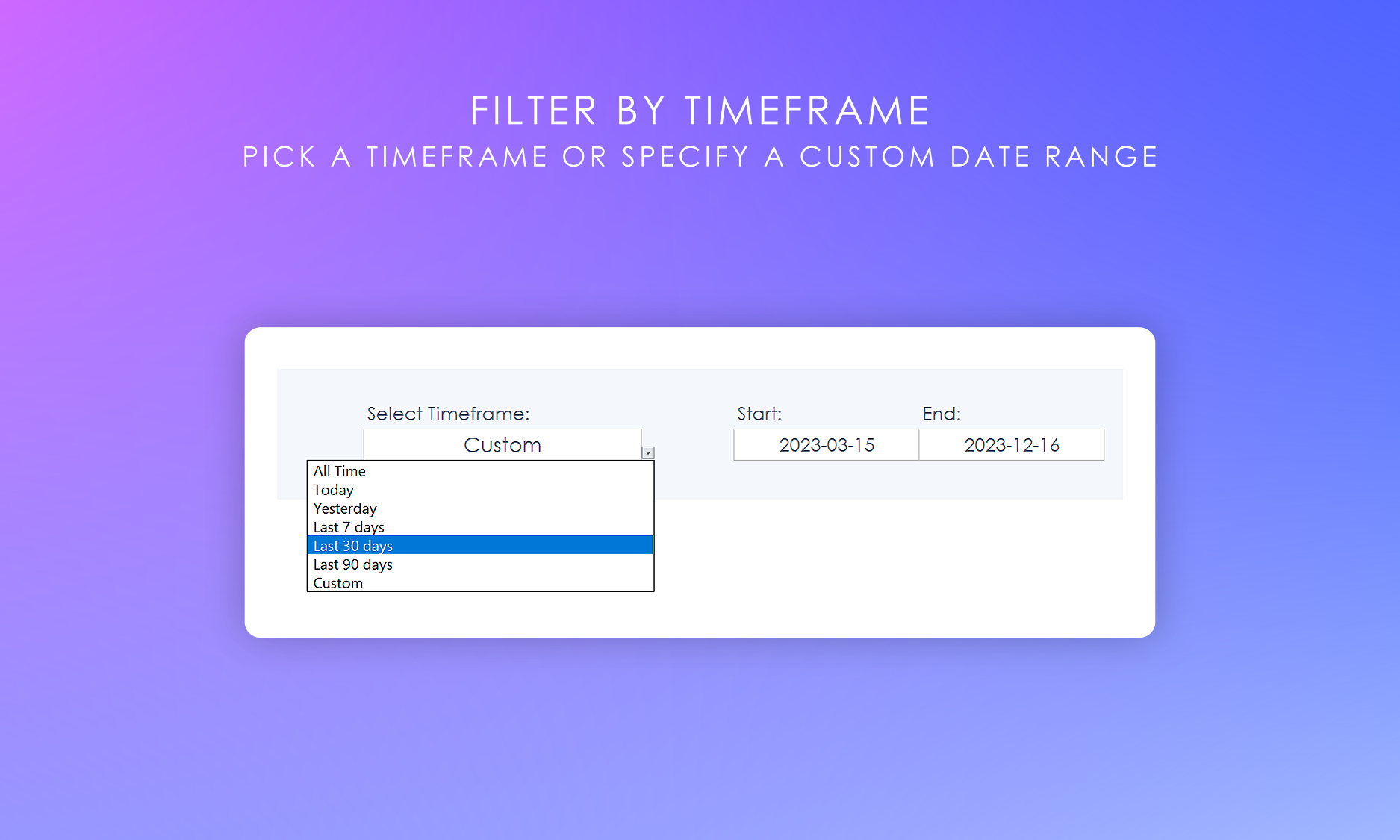The width and height of the screenshot is (1400, 840).
Task: Click the small dropdown arrow beside Custom
Action: [x=648, y=452]
